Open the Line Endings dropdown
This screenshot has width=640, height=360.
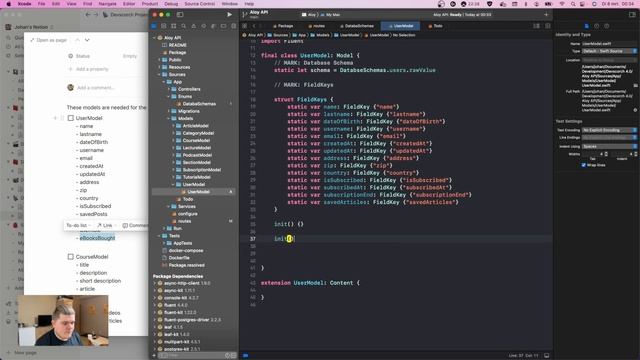609,138
